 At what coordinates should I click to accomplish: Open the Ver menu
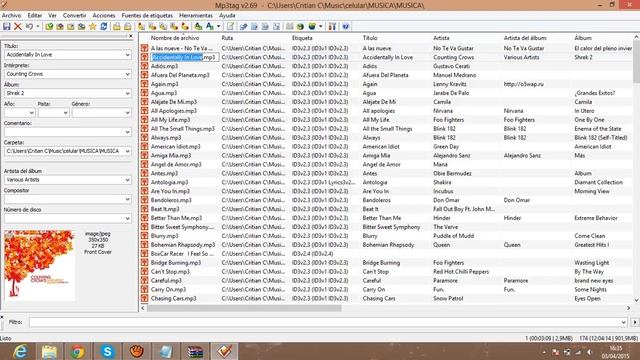click(x=52, y=16)
